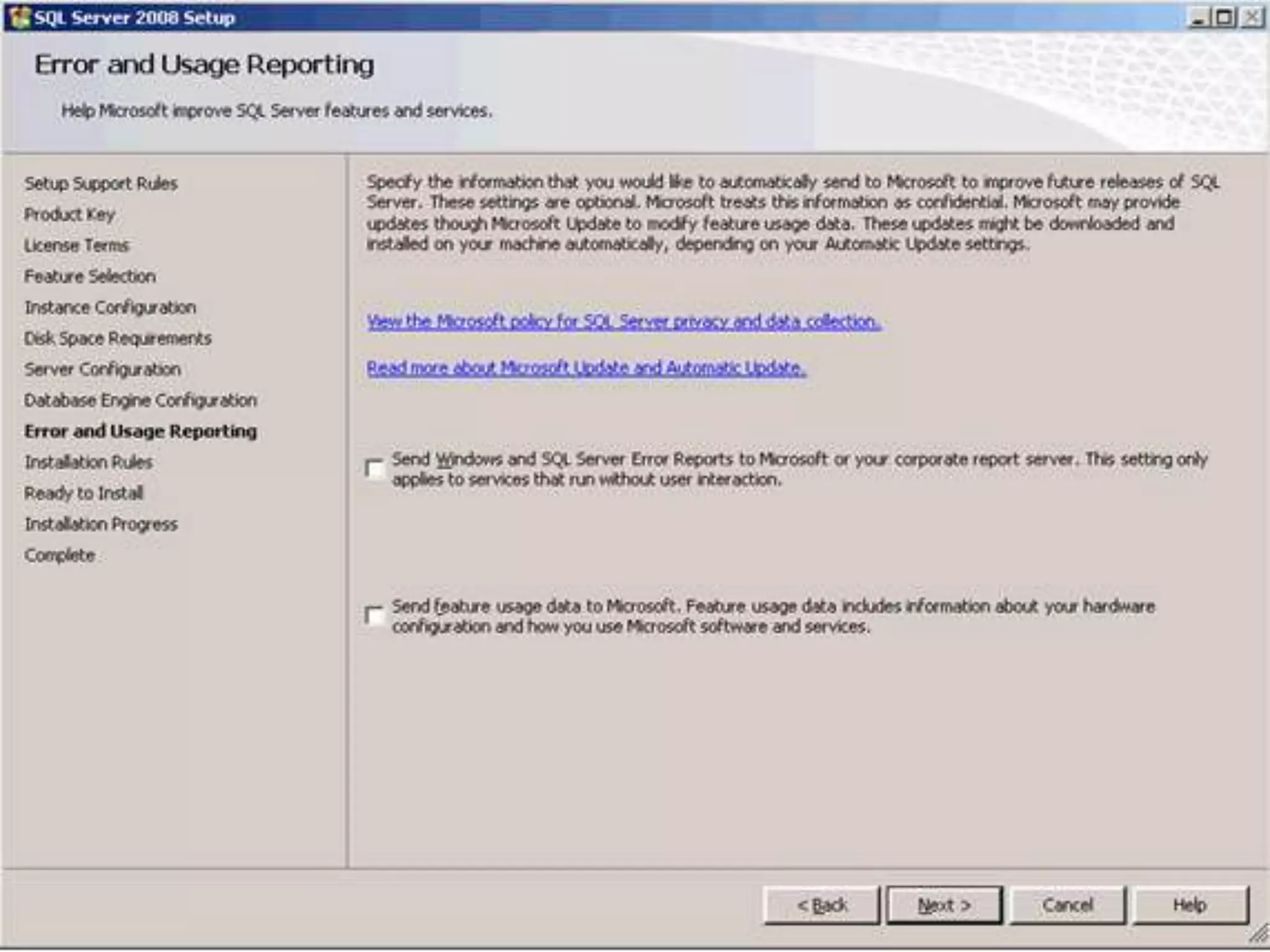1270x952 pixels.
Task: Select Setup Support Rules step
Action: click(x=101, y=183)
